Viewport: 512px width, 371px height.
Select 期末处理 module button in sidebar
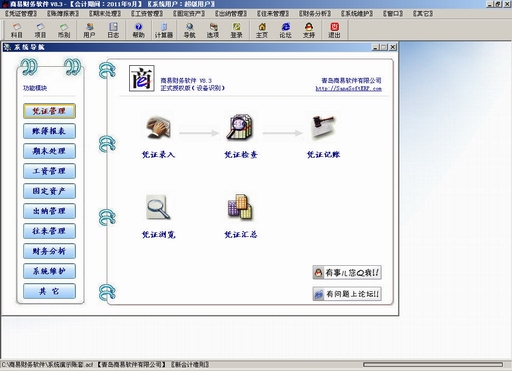(49, 151)
